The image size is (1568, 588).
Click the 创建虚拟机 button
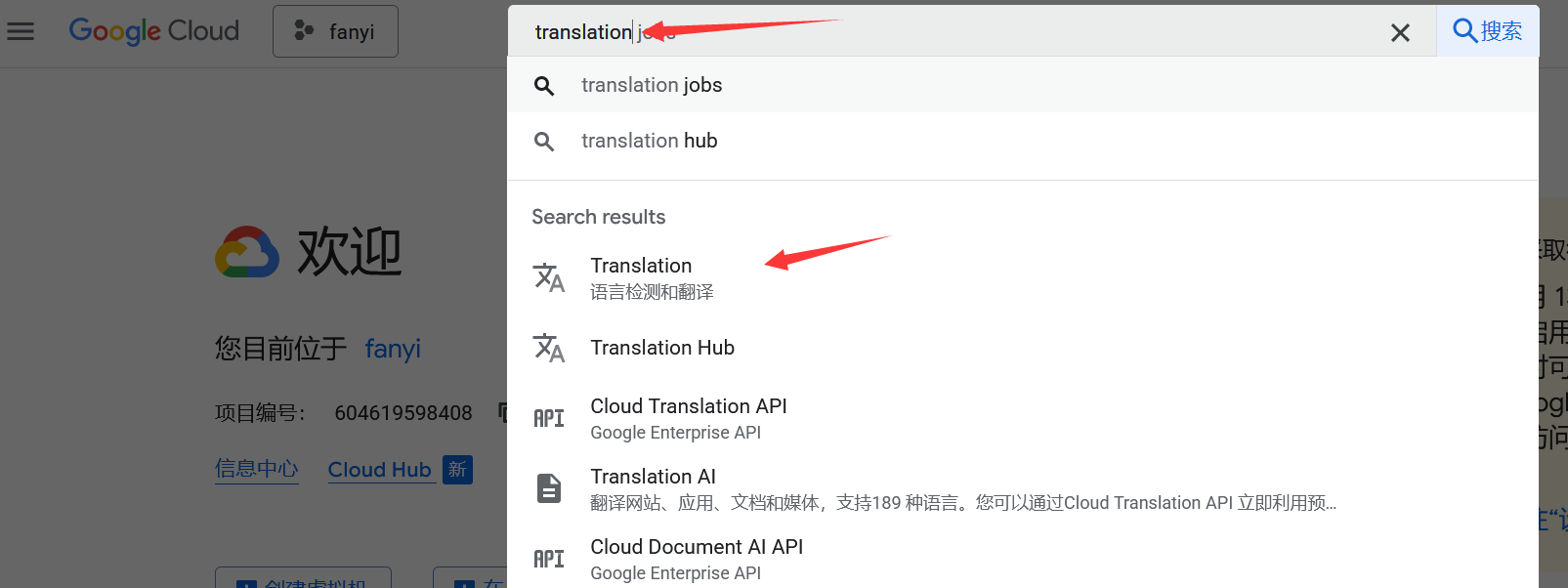pyautogui.click(x=303, y=578)
